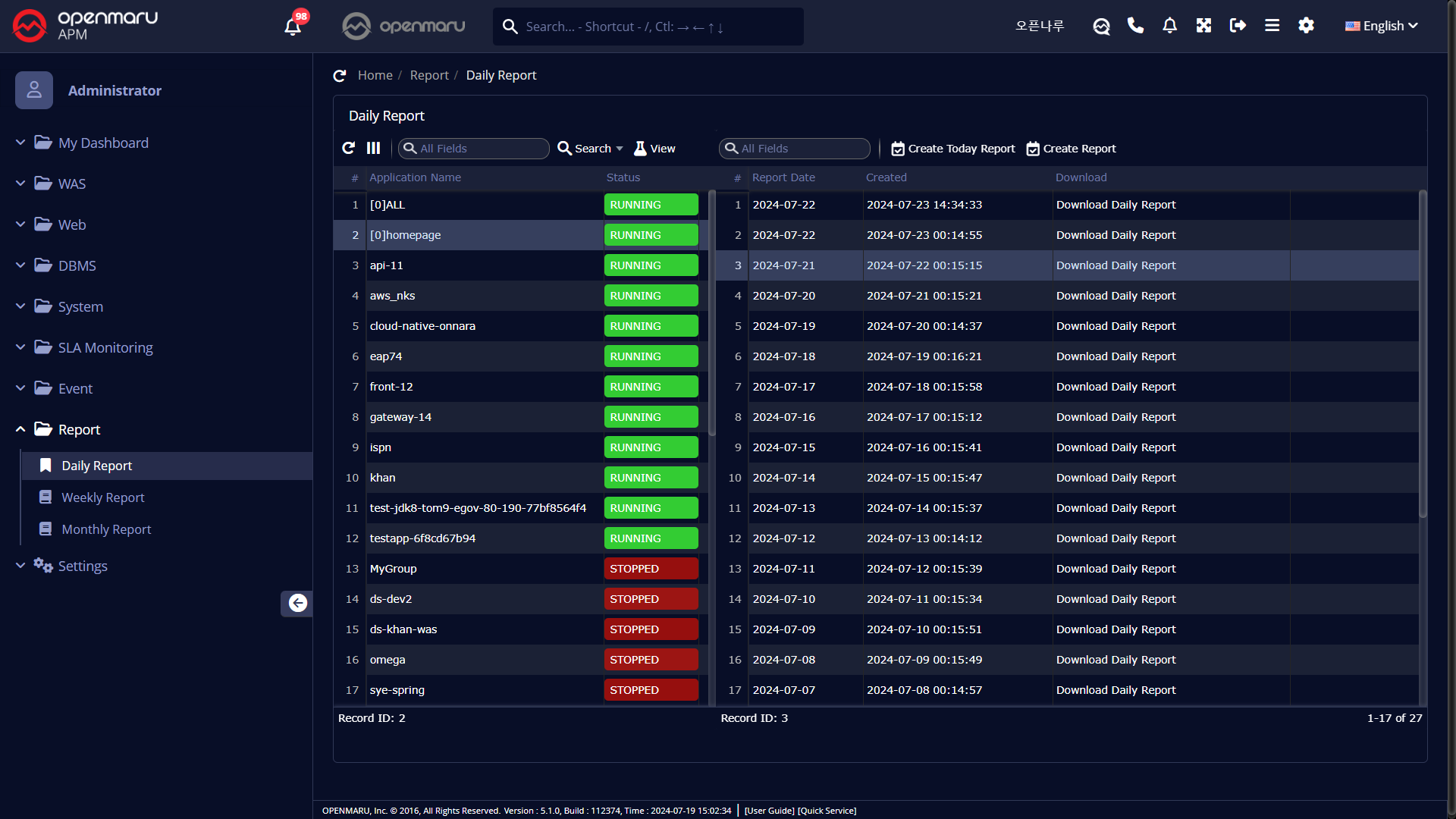Click the hamburger menu icon in header
Image resolution: width=1456 pixels, height=819 pixels.
pos(1272,26)
